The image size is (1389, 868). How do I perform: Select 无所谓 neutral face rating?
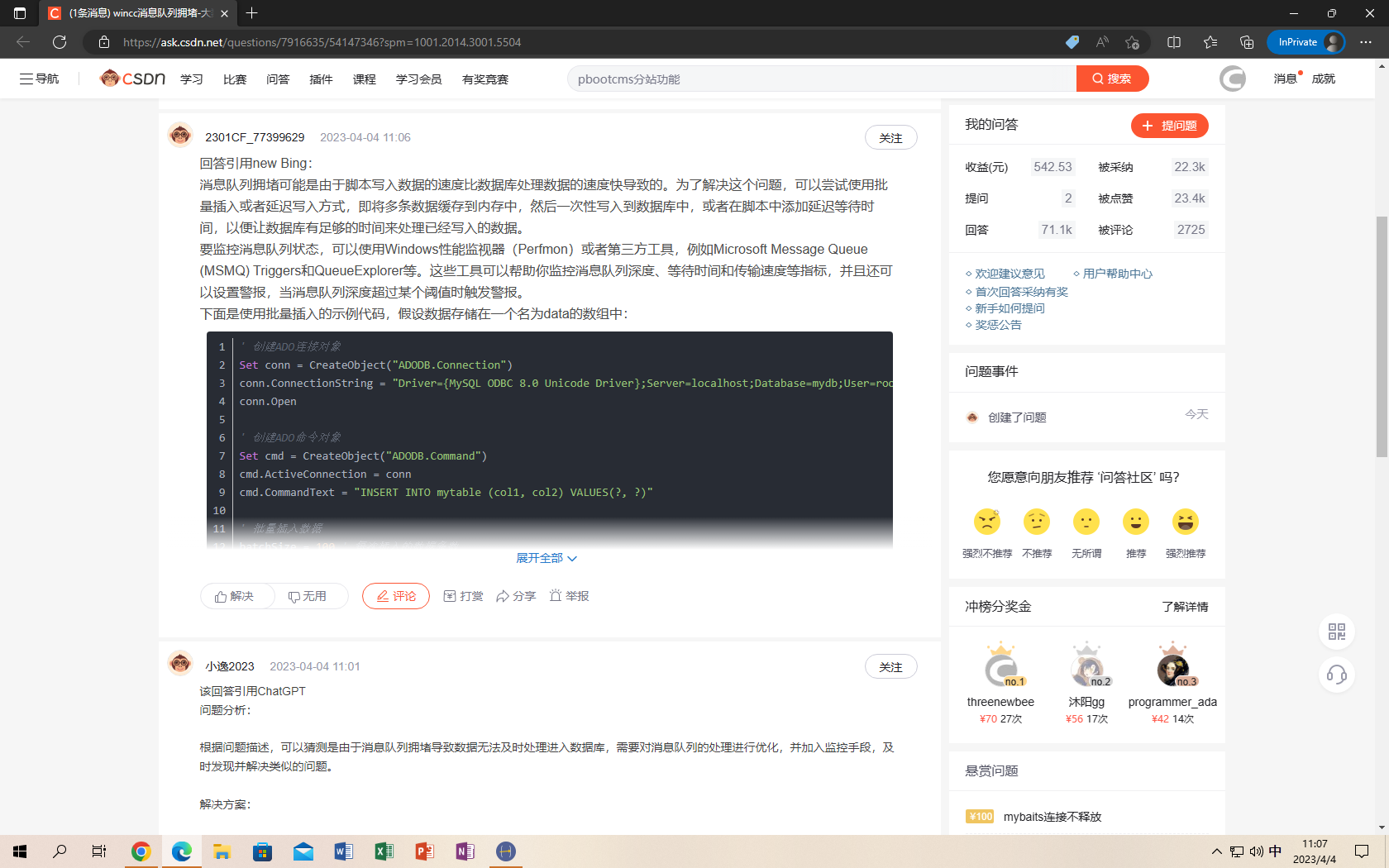pos(1086,522)
